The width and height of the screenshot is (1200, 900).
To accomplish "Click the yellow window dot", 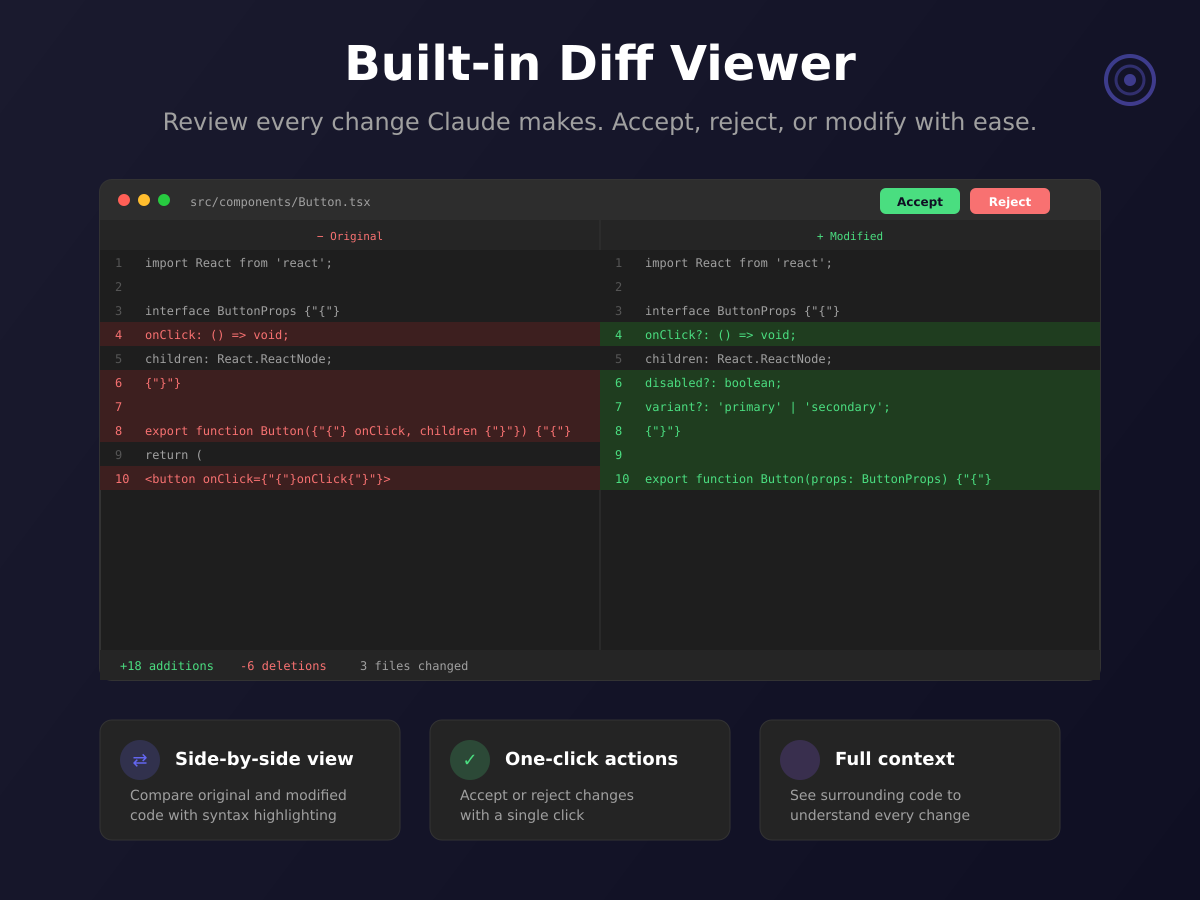I will point(144,200).
